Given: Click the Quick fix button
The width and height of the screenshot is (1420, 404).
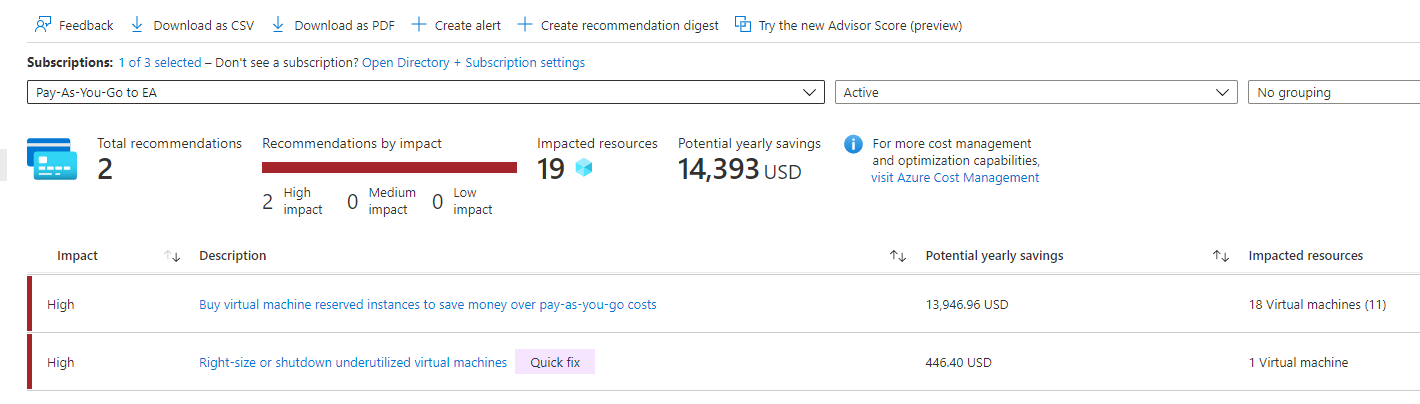Looking at the screenshot, I should coord(555,362).
